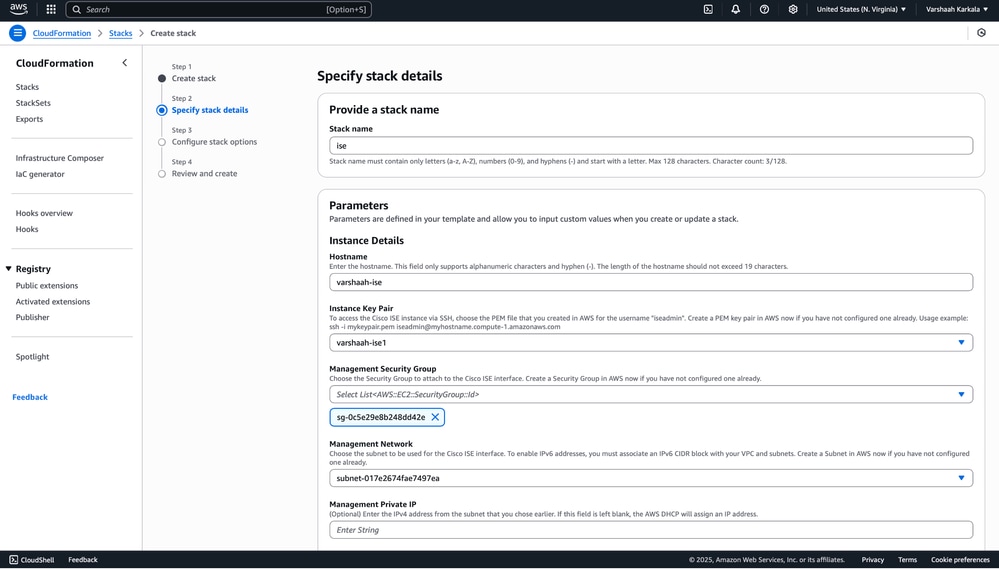Remove security group sg-0c5e29e8b248dd42e
The width and height of the screenshot is (999, 569).
pyautogui.click(x=435, y=417)
